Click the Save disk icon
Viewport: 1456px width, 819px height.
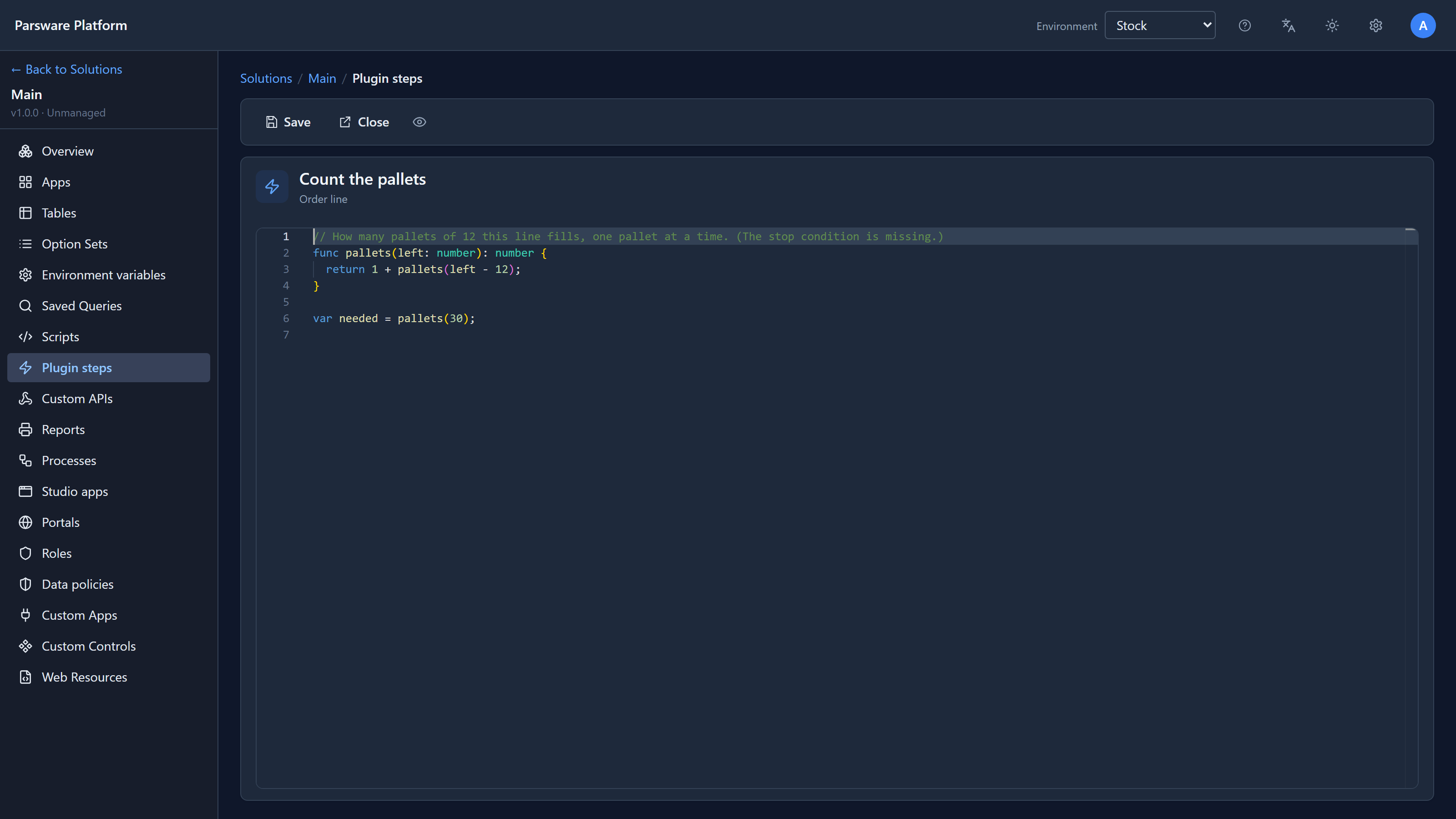tap(271, 122)
